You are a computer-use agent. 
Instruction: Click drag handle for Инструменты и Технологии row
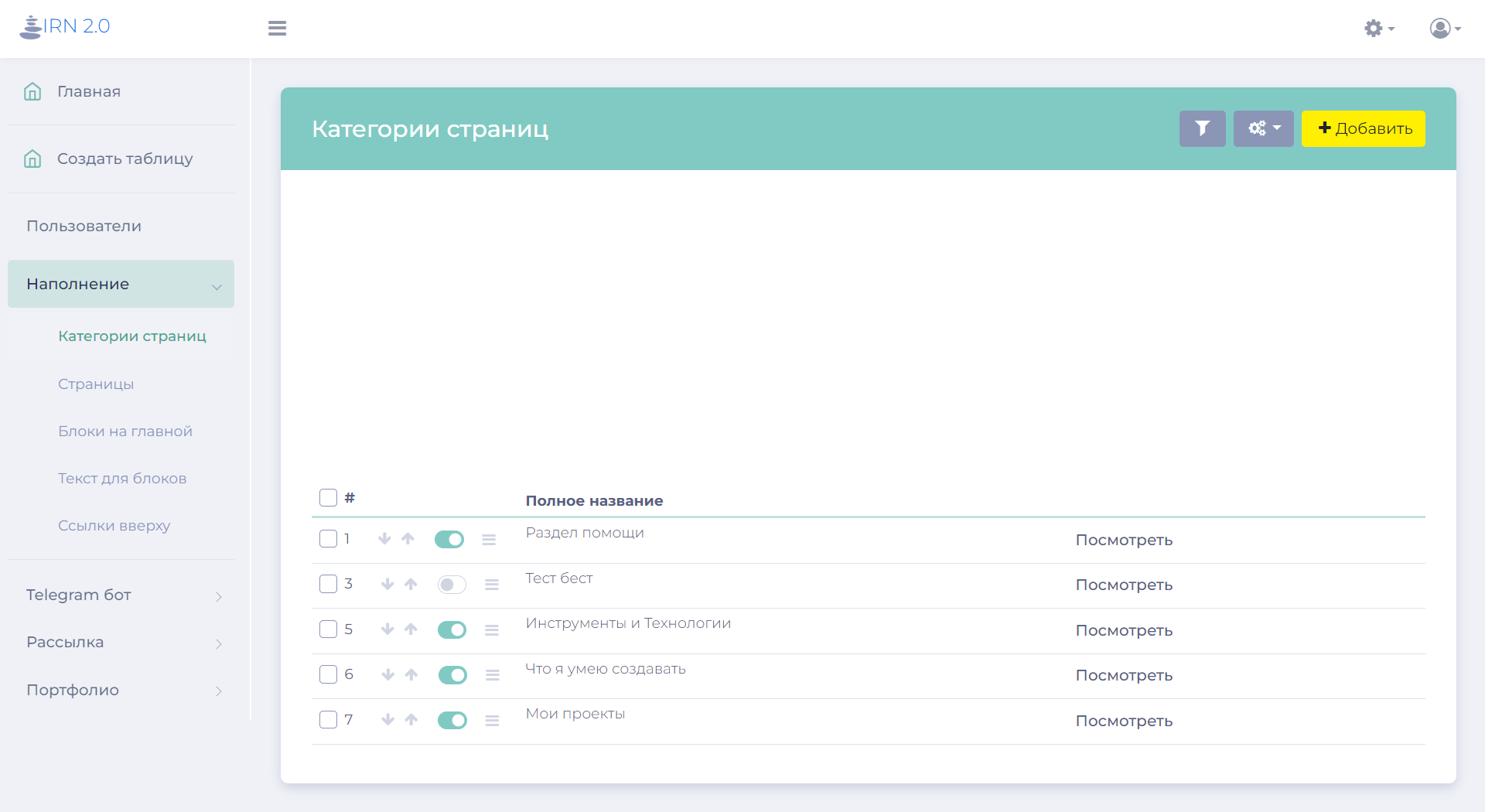492,630
